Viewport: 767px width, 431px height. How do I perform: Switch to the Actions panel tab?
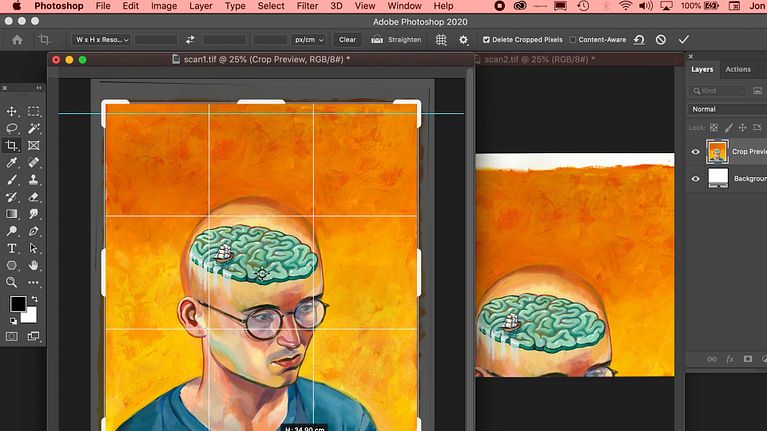pos(738,69)
